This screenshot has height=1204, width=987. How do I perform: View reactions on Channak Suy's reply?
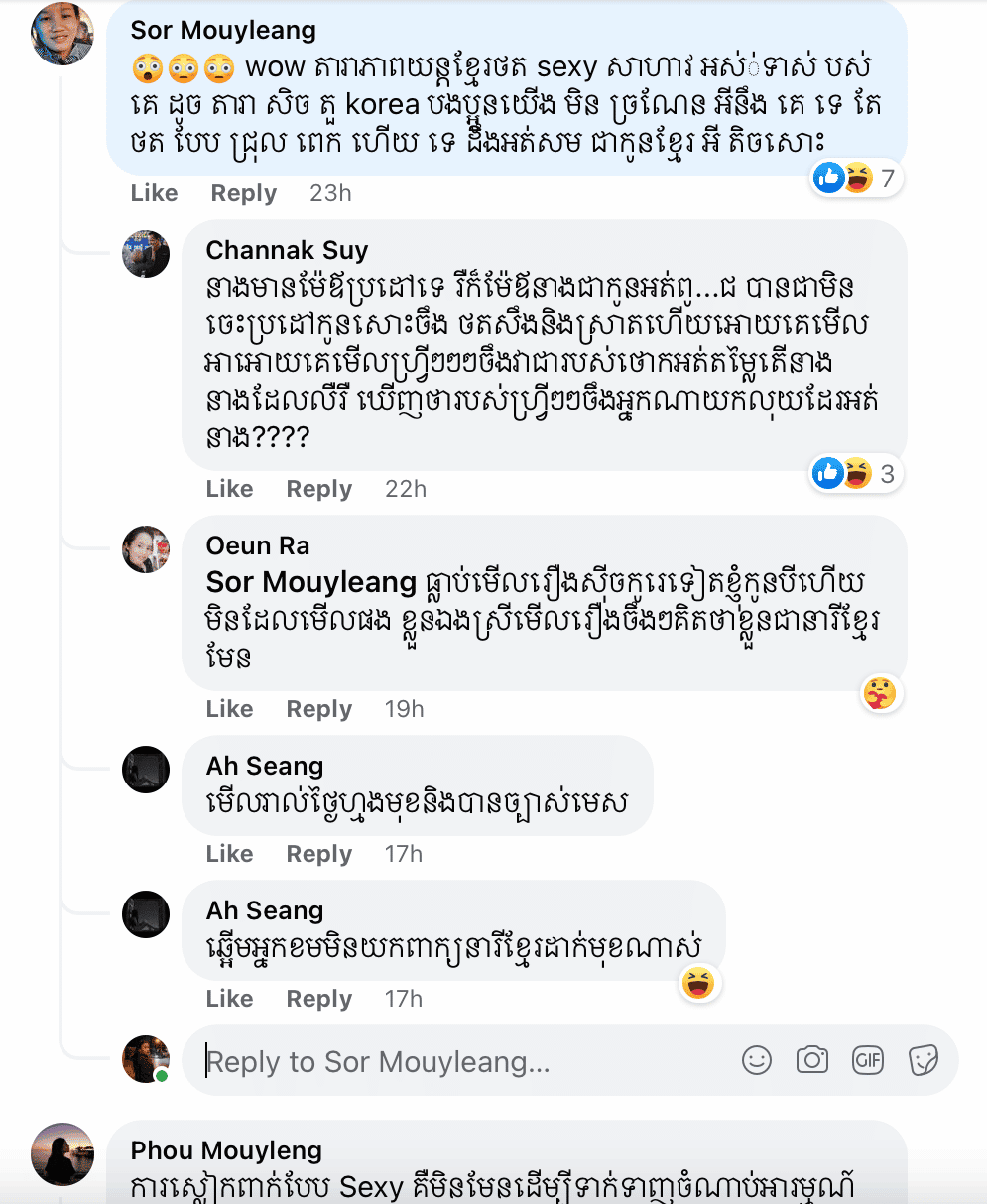[855, 474]
